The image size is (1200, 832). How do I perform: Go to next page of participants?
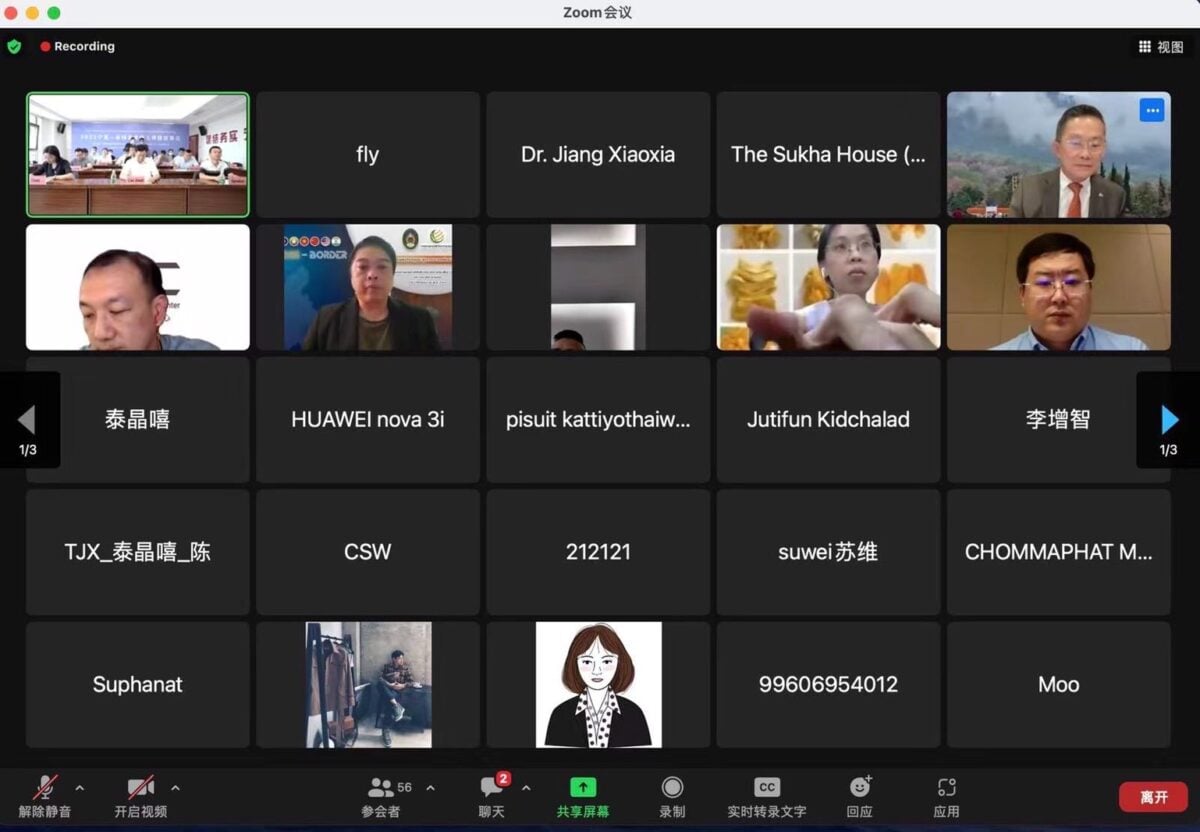click(x=1168, y=420)
